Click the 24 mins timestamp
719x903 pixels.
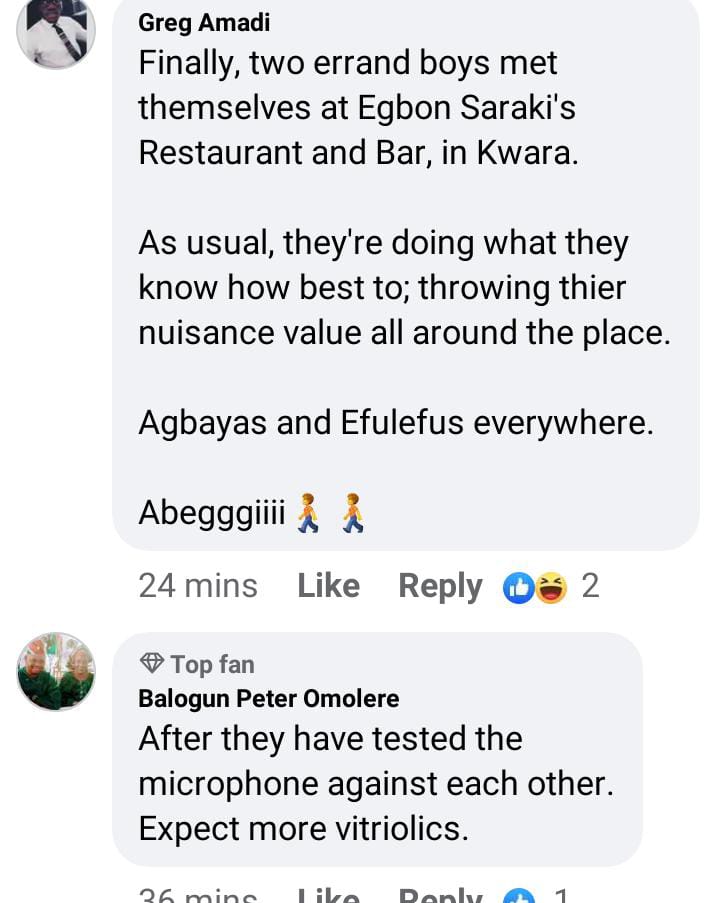click(x=198, y=586)
